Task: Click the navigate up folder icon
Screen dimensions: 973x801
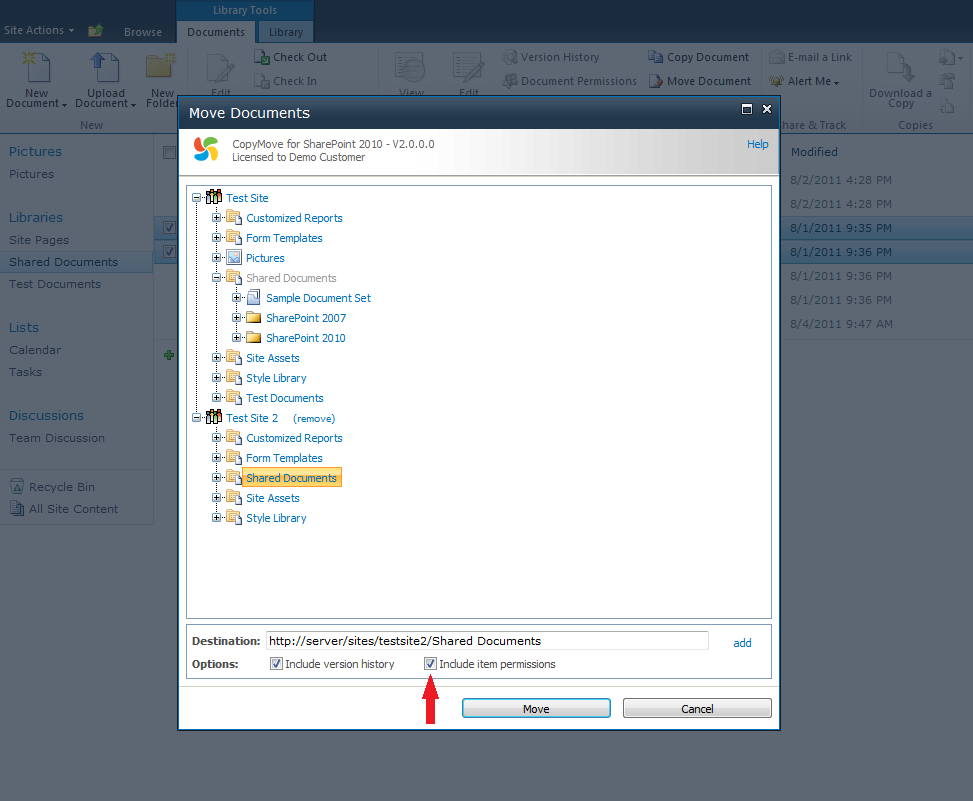Action: pos(96,30)
